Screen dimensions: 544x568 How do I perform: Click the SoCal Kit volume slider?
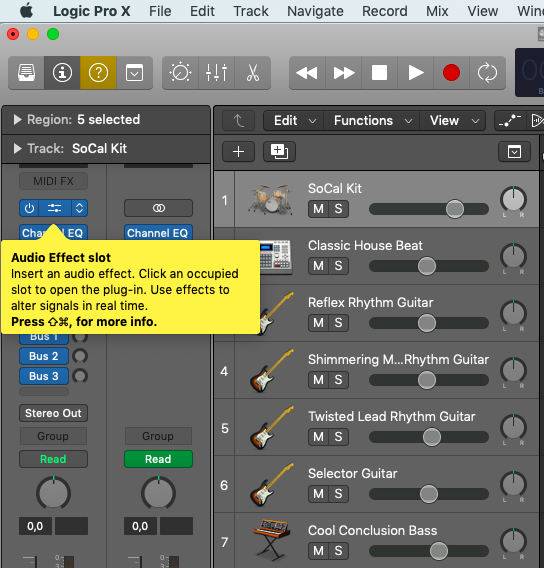(429, 209)
